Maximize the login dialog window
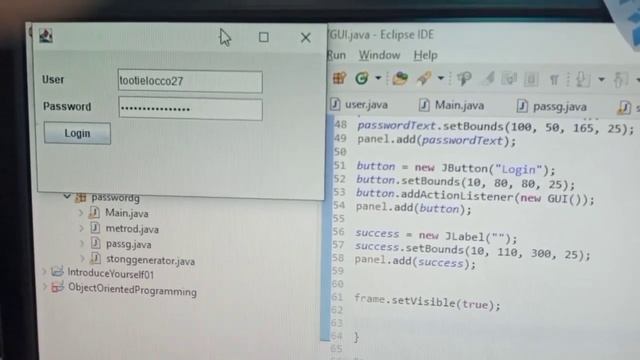The width and height of the screenshot is (640, 360). coord(264,38)
